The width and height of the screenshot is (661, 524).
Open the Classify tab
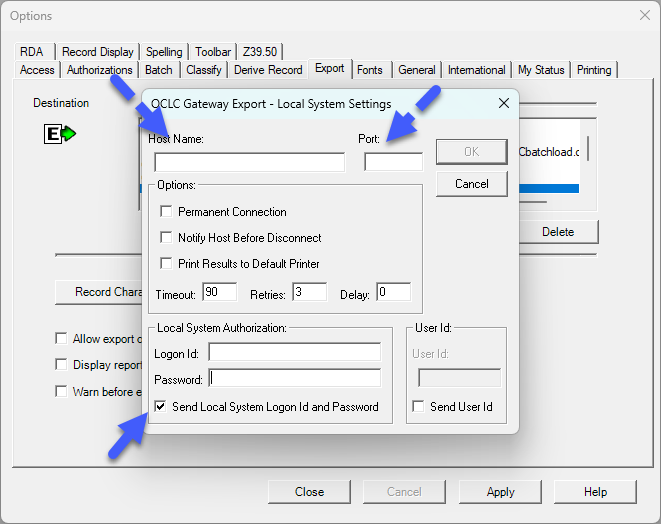[x=204, y=70]
